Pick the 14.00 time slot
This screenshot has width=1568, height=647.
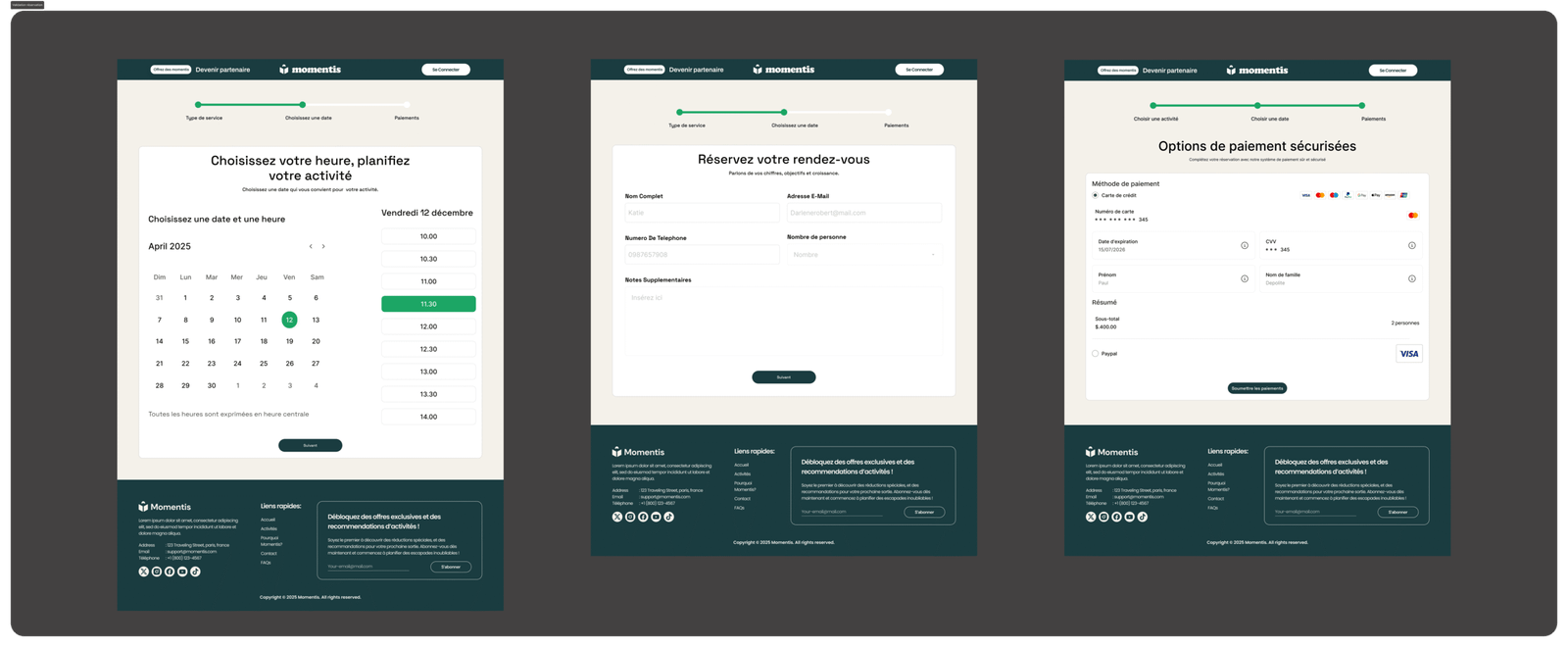pos(428,417)
